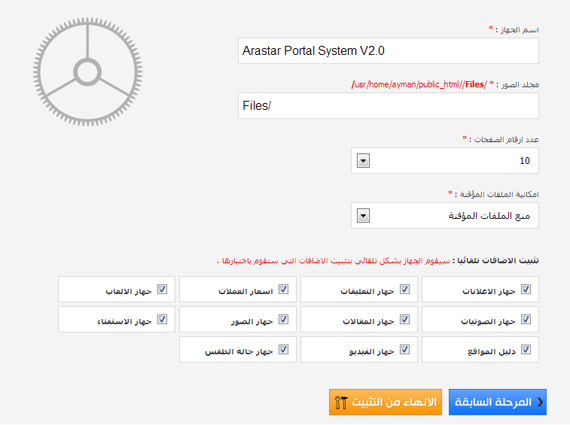Toggle the جهاز الاستفتاء checkbox
The height and width of the screenshot is (425, 570).
pyautogui.click(x=162, y=320)
